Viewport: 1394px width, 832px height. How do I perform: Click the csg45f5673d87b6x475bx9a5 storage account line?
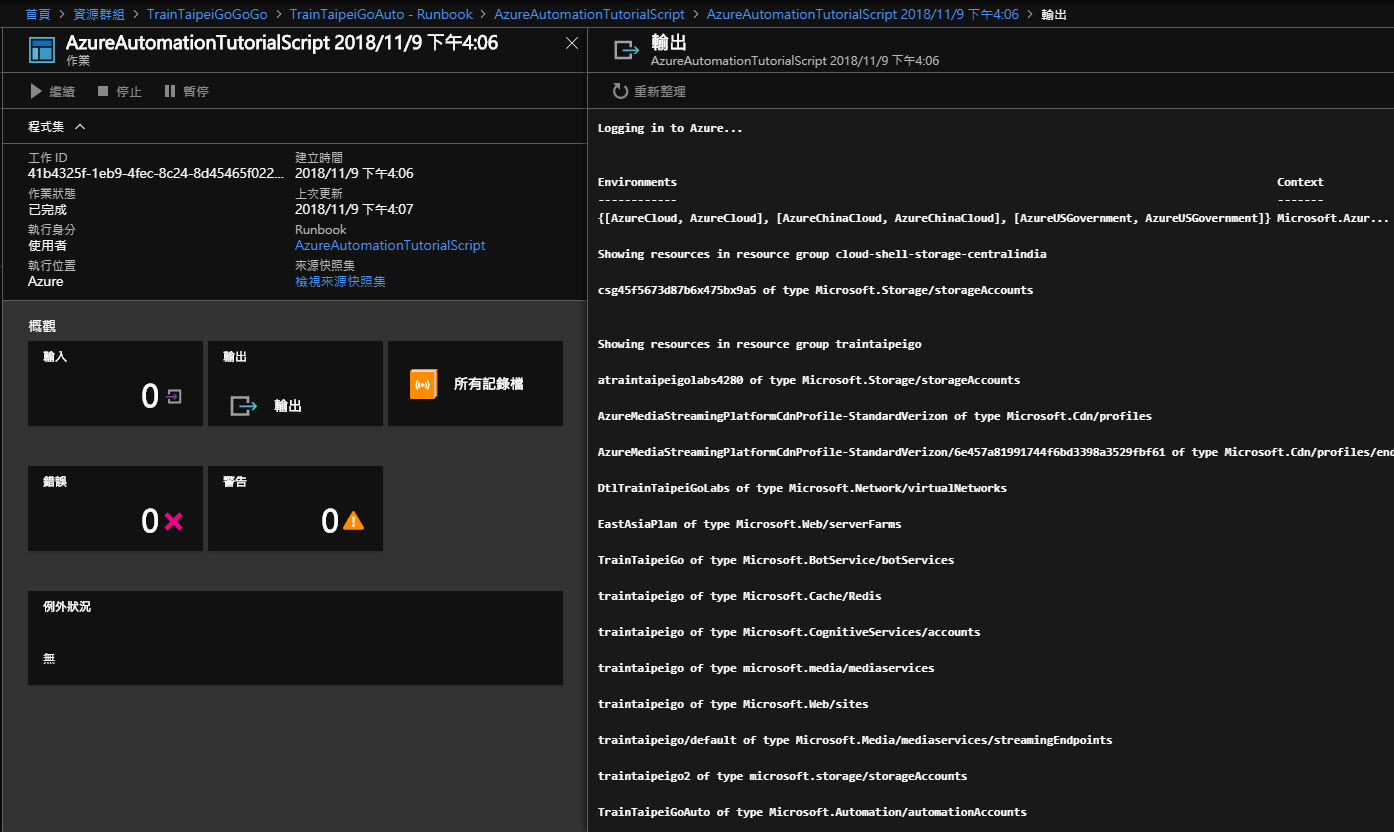815,290
